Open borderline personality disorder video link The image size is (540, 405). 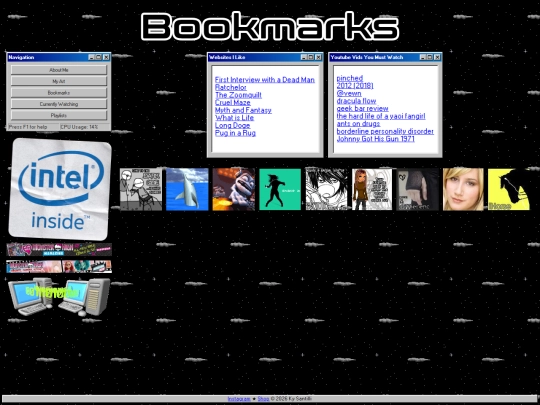click(x=385, y=131)
